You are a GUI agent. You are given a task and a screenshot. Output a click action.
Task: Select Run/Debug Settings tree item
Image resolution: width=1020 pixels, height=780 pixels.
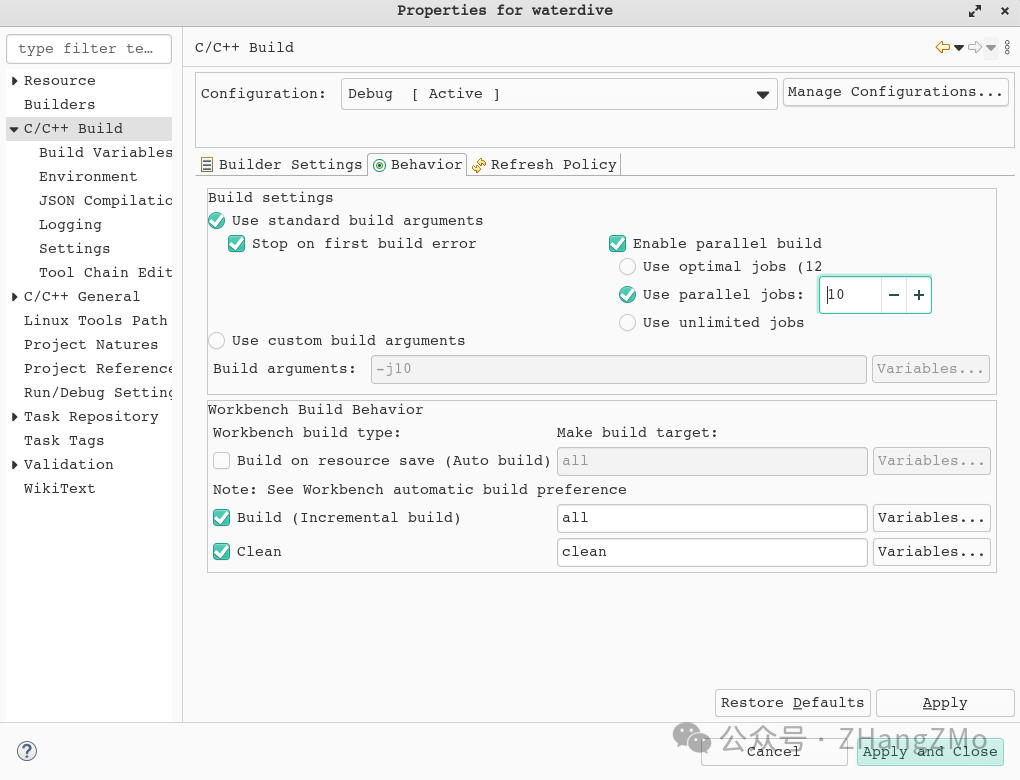pyautogui.click(x=98, y=393)
